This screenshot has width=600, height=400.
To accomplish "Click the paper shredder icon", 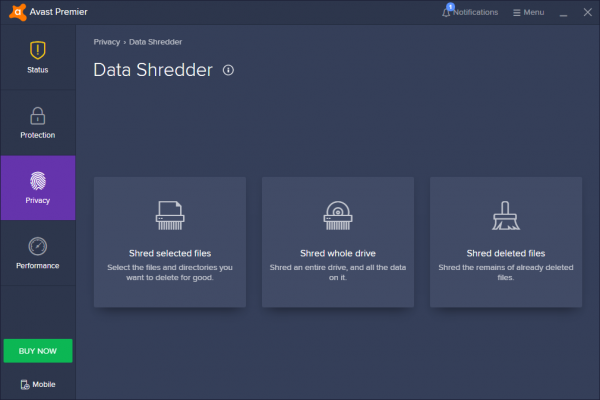I will coord(170,216).
